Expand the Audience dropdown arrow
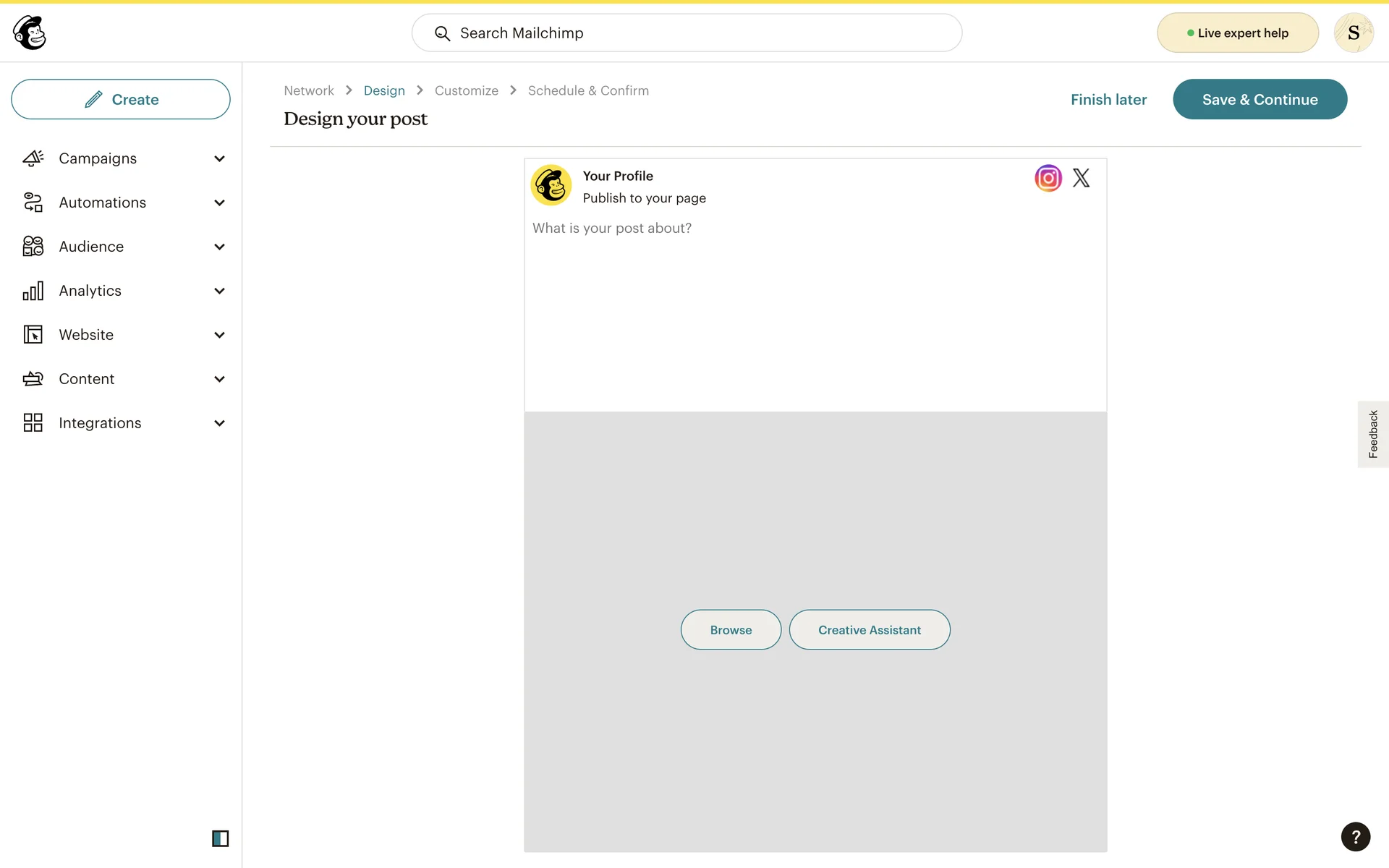This screenshot has height=868, width=1389. (x=219, y=247)
